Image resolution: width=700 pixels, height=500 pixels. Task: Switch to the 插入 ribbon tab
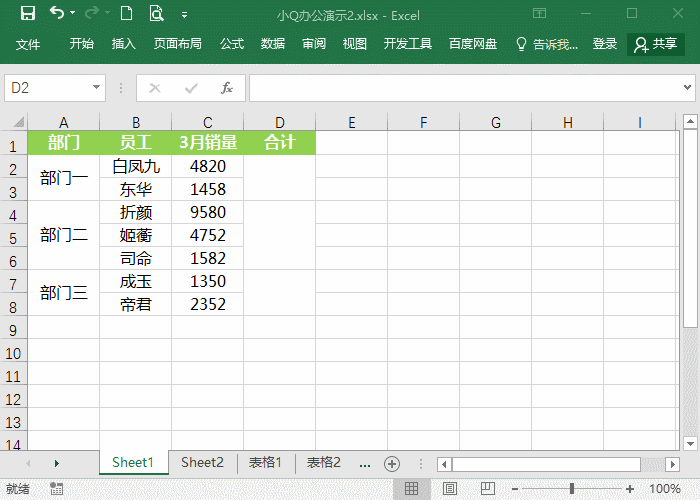point(123,44)
